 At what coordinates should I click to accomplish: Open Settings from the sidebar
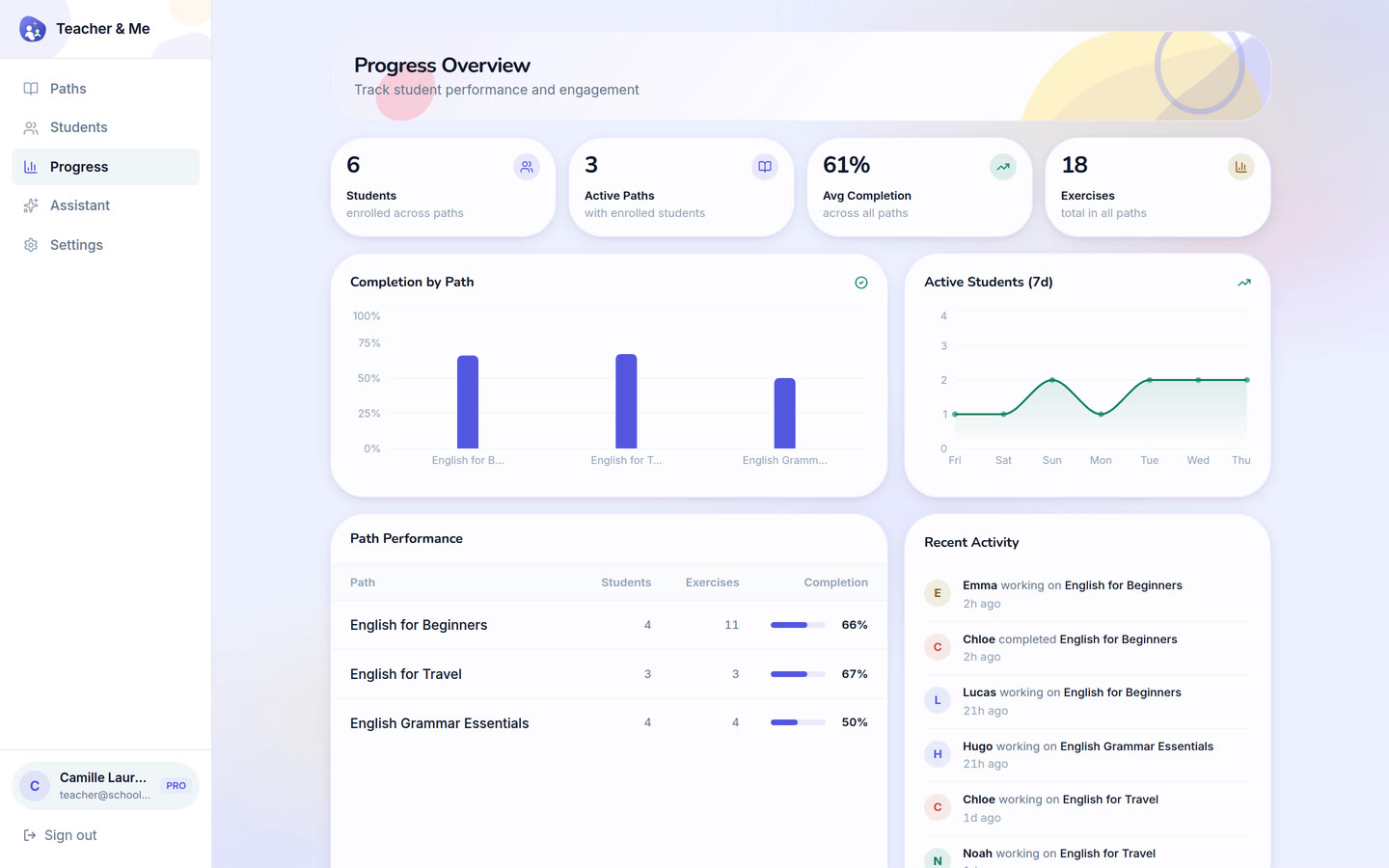click(x=105, y=245)
